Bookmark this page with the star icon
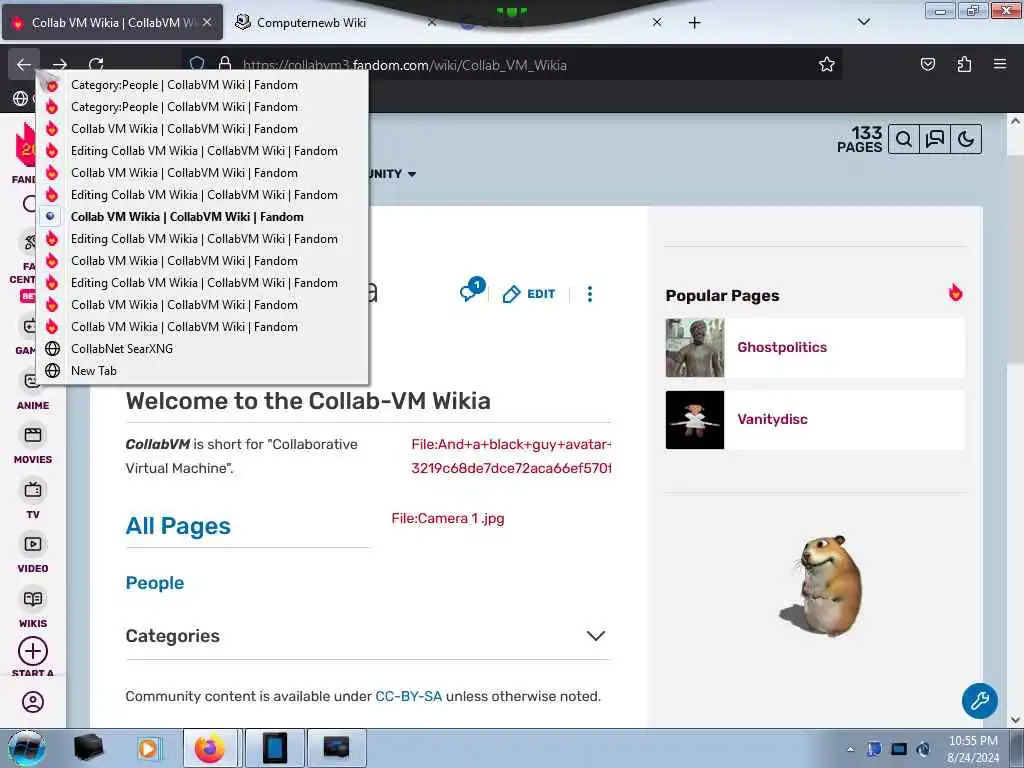 (x=827, y=65)
